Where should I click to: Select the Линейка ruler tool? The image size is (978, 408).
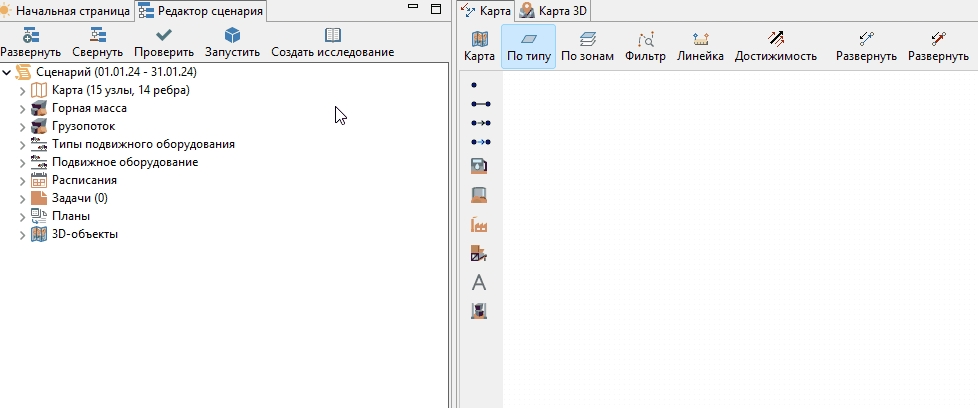(x=700, y=39)
